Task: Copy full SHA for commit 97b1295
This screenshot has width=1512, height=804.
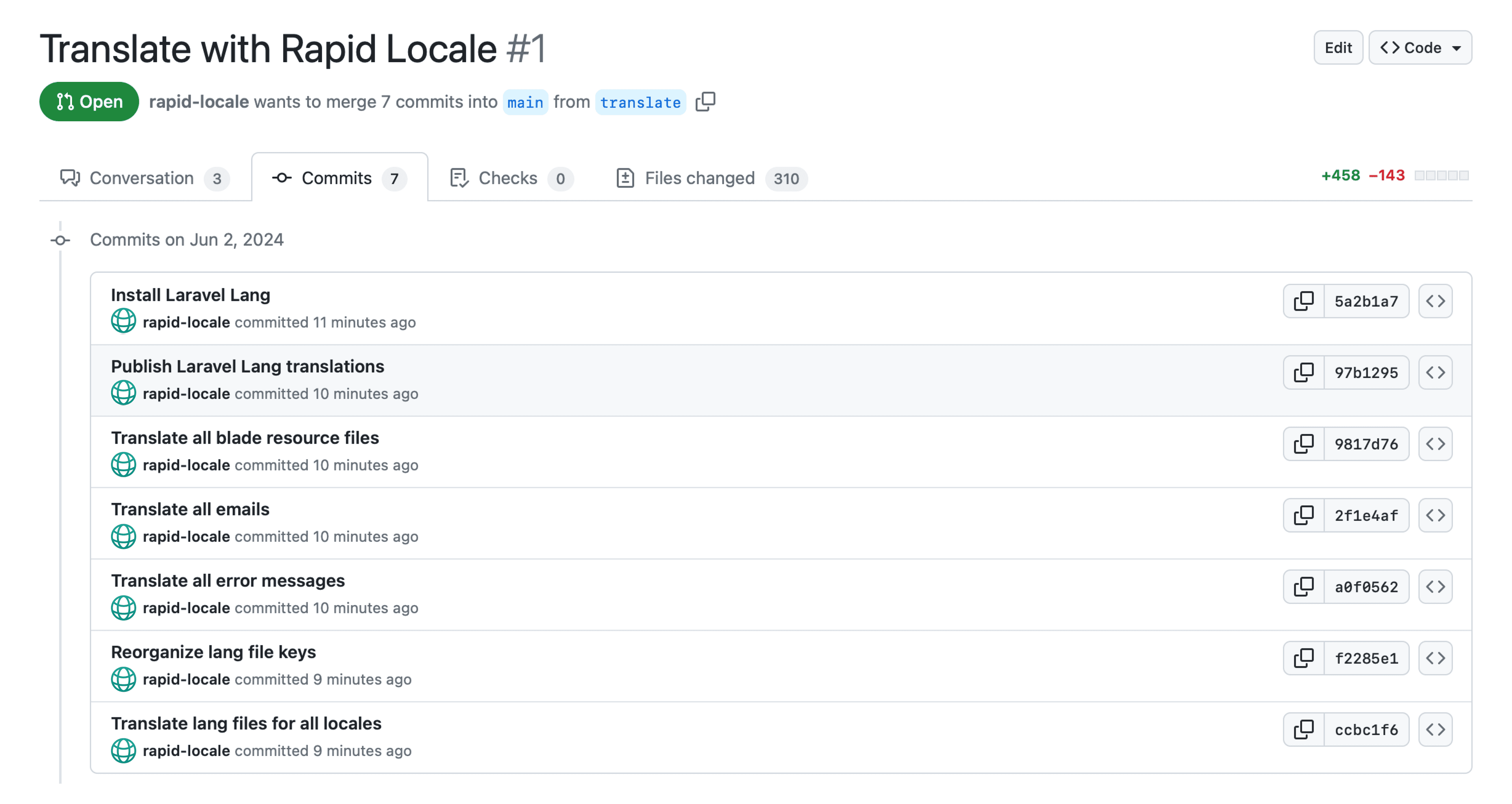Action: [1304, 372]
